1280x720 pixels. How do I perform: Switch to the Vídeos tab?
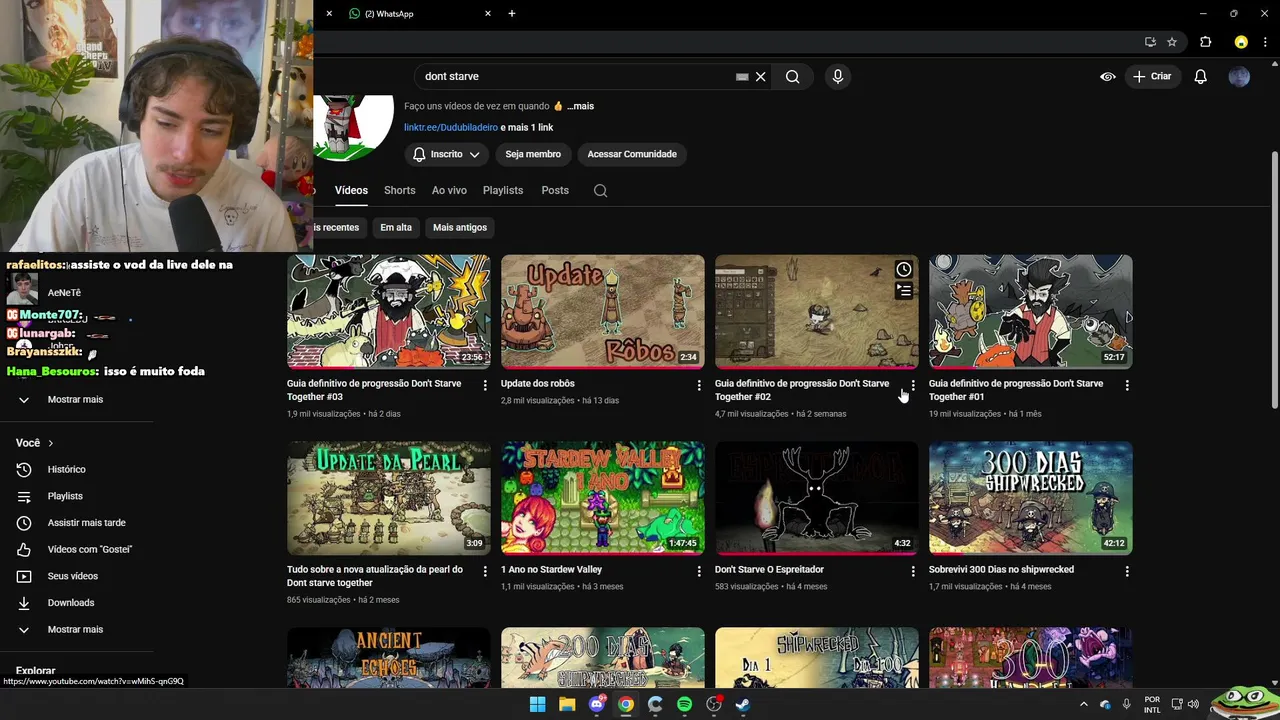point(351,190)
